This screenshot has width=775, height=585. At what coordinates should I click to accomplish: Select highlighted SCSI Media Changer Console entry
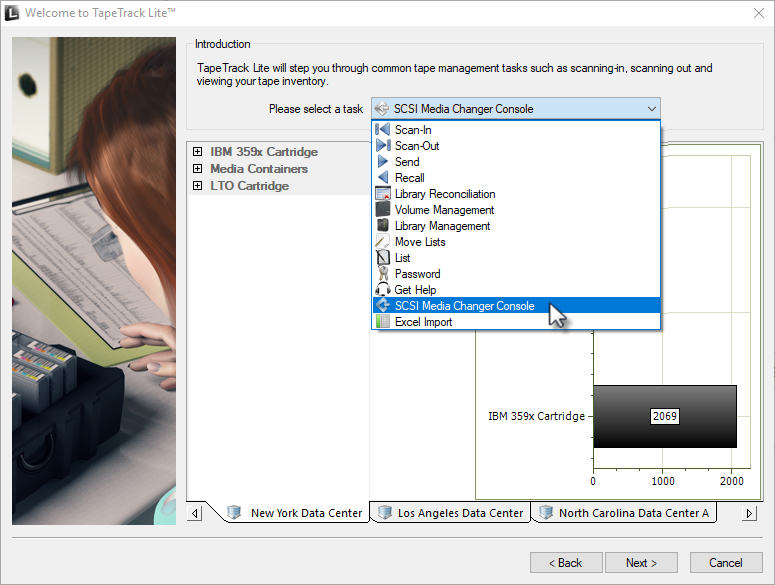click(x=516, y=305)
